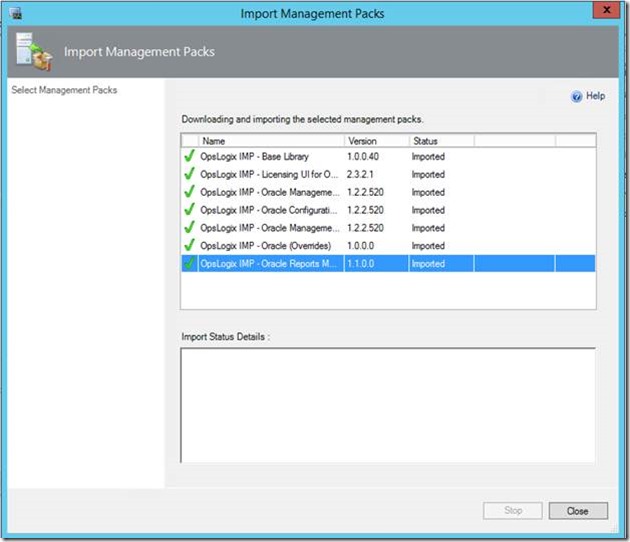The width and height of the screenshot is (630, 542).
Task: Click Select Management Packs wizard step
Action: 64,90
